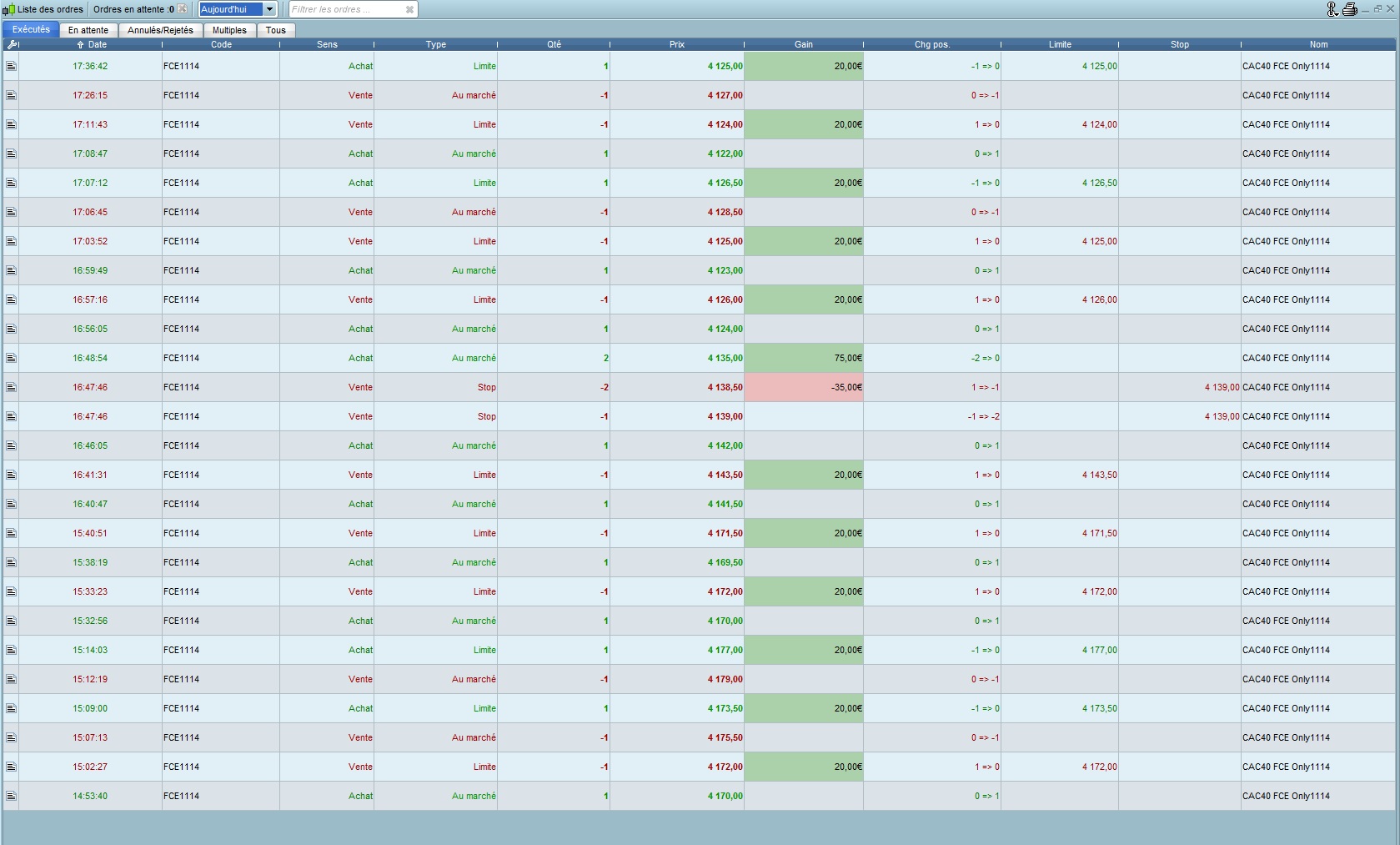Click in the Filtrer les ordres field
This screenshot has width=1400, height=845.
[344, 9]
